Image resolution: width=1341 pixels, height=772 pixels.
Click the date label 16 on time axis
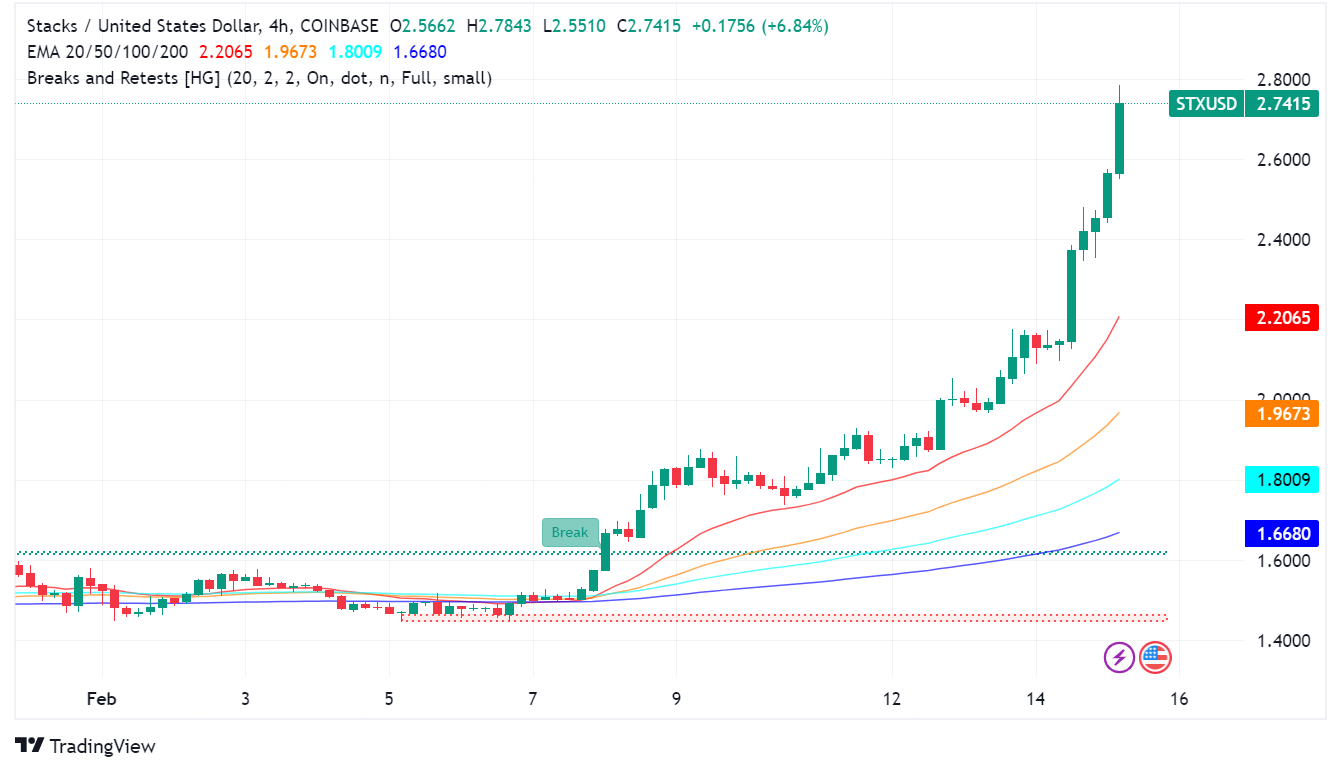coord(1179,699)
